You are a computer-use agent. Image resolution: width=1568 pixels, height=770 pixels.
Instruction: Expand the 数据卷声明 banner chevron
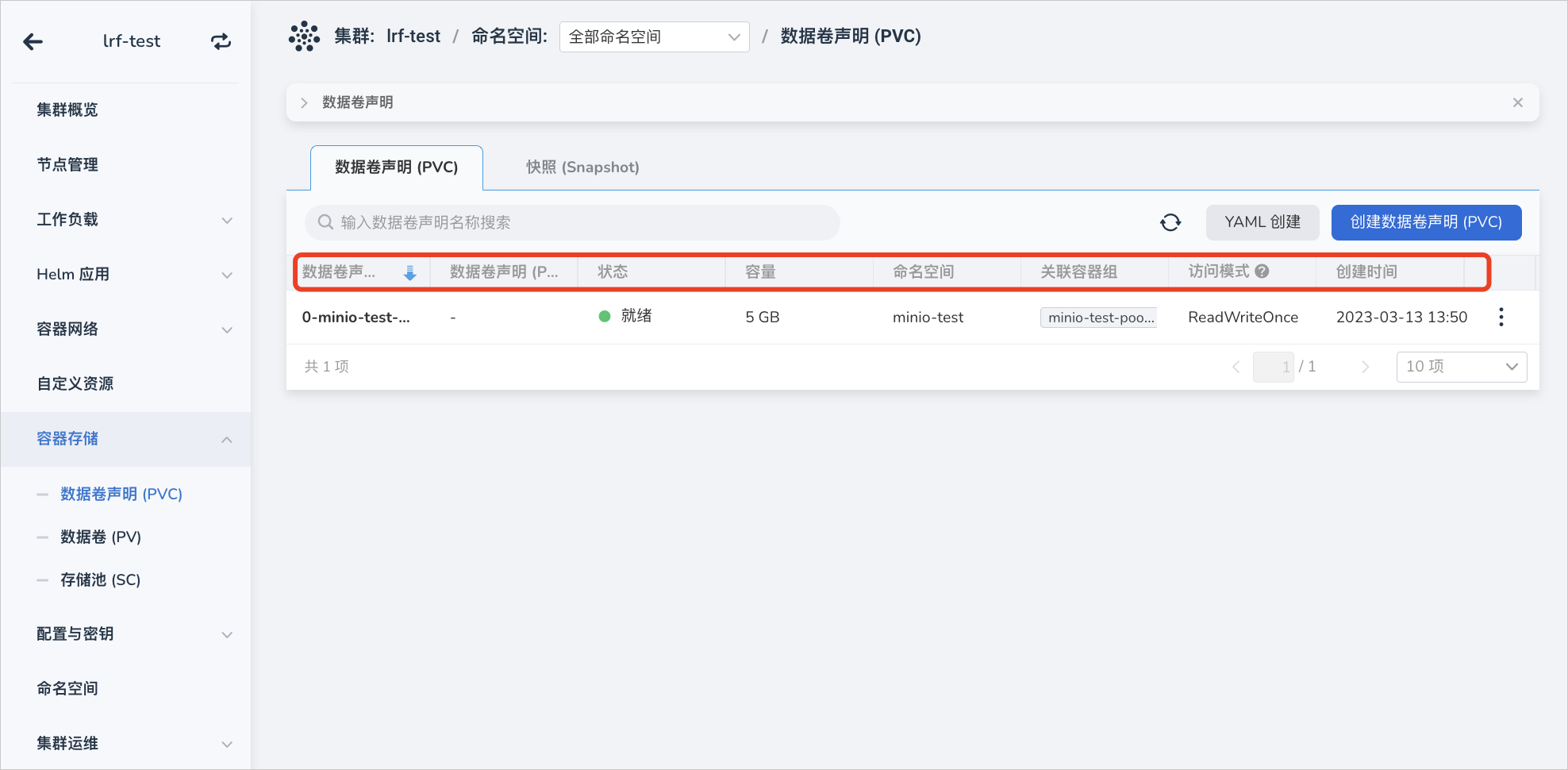304,102
